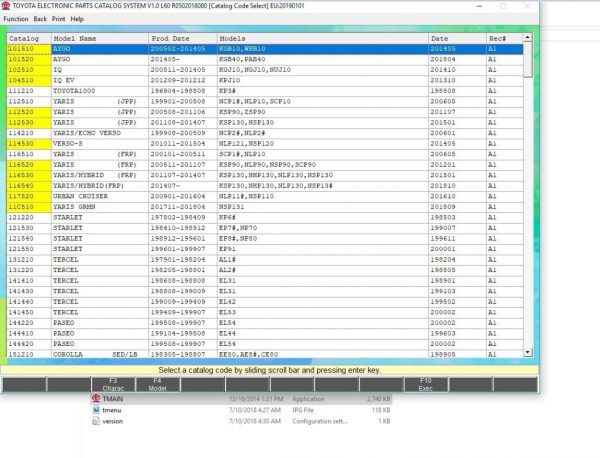Image resolution: width=600 pixels, height=458 pixels.
Task: Select catalog code 116510
Action: 29,154
